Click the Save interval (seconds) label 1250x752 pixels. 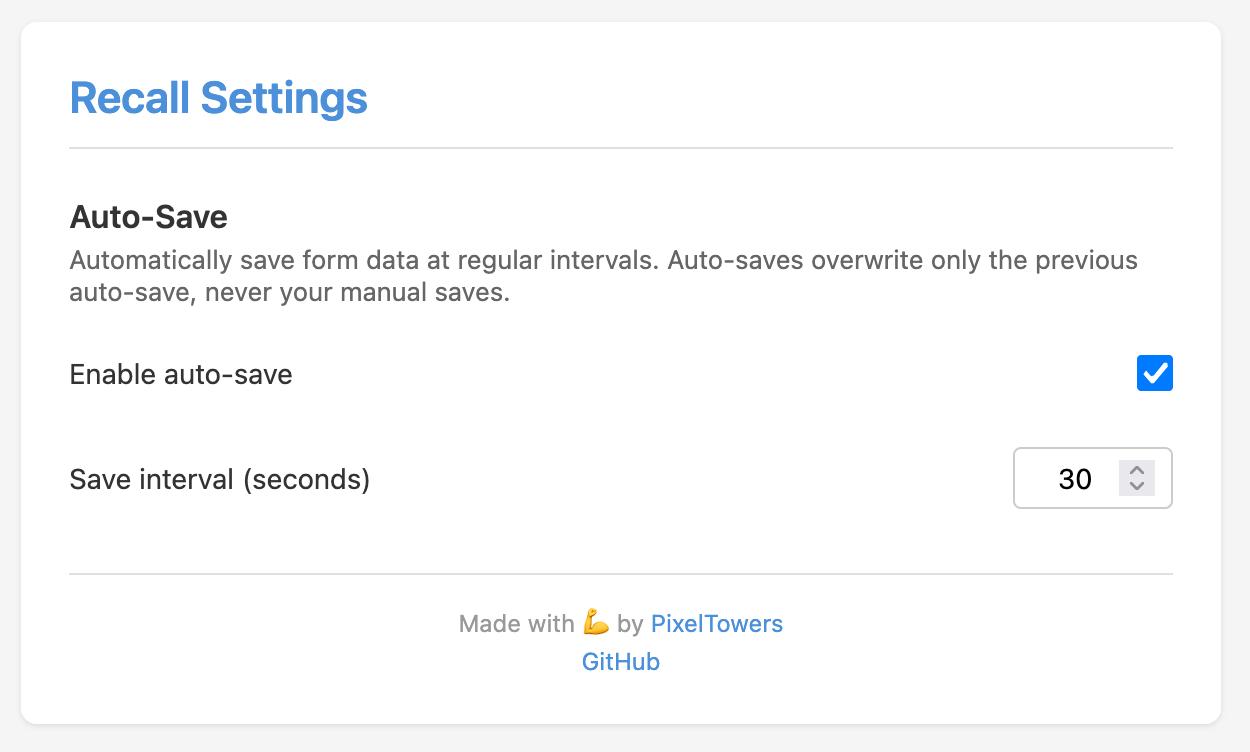click(x=219, y=479)
